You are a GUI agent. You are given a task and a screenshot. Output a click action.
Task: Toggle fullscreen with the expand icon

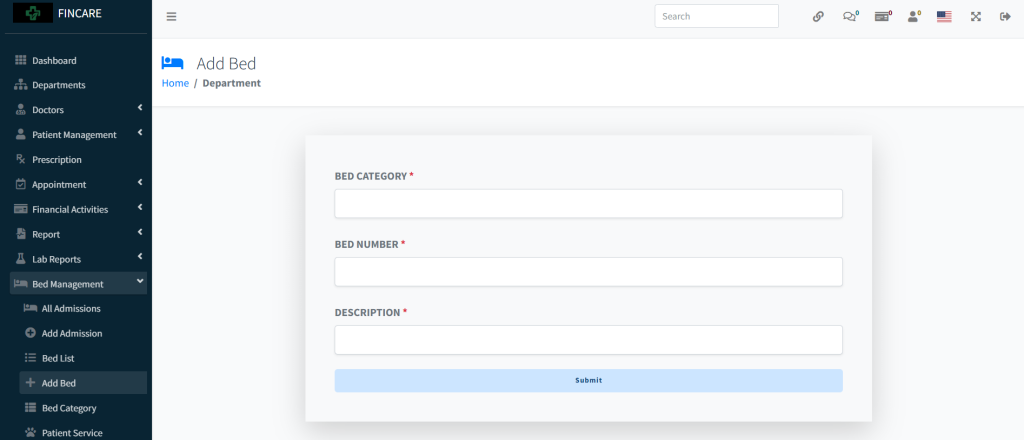pos(975,17)
